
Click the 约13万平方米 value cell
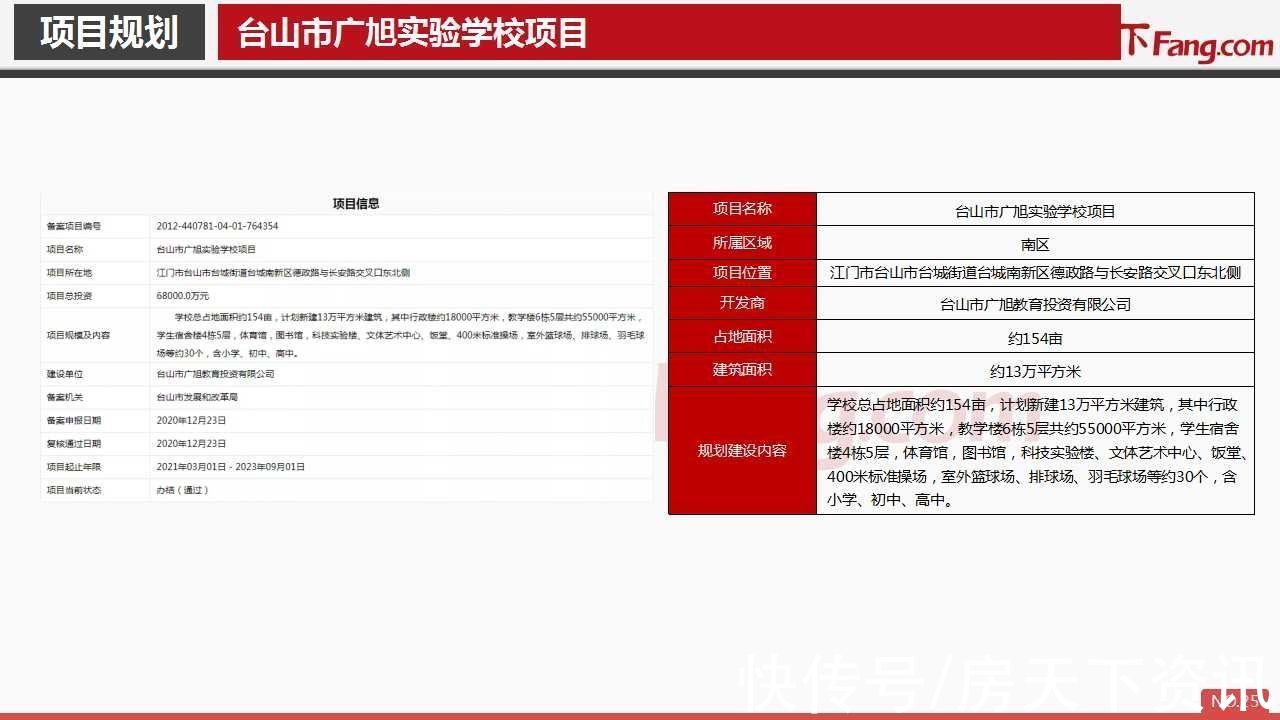pyautogui.click(x=1035, y=371)
